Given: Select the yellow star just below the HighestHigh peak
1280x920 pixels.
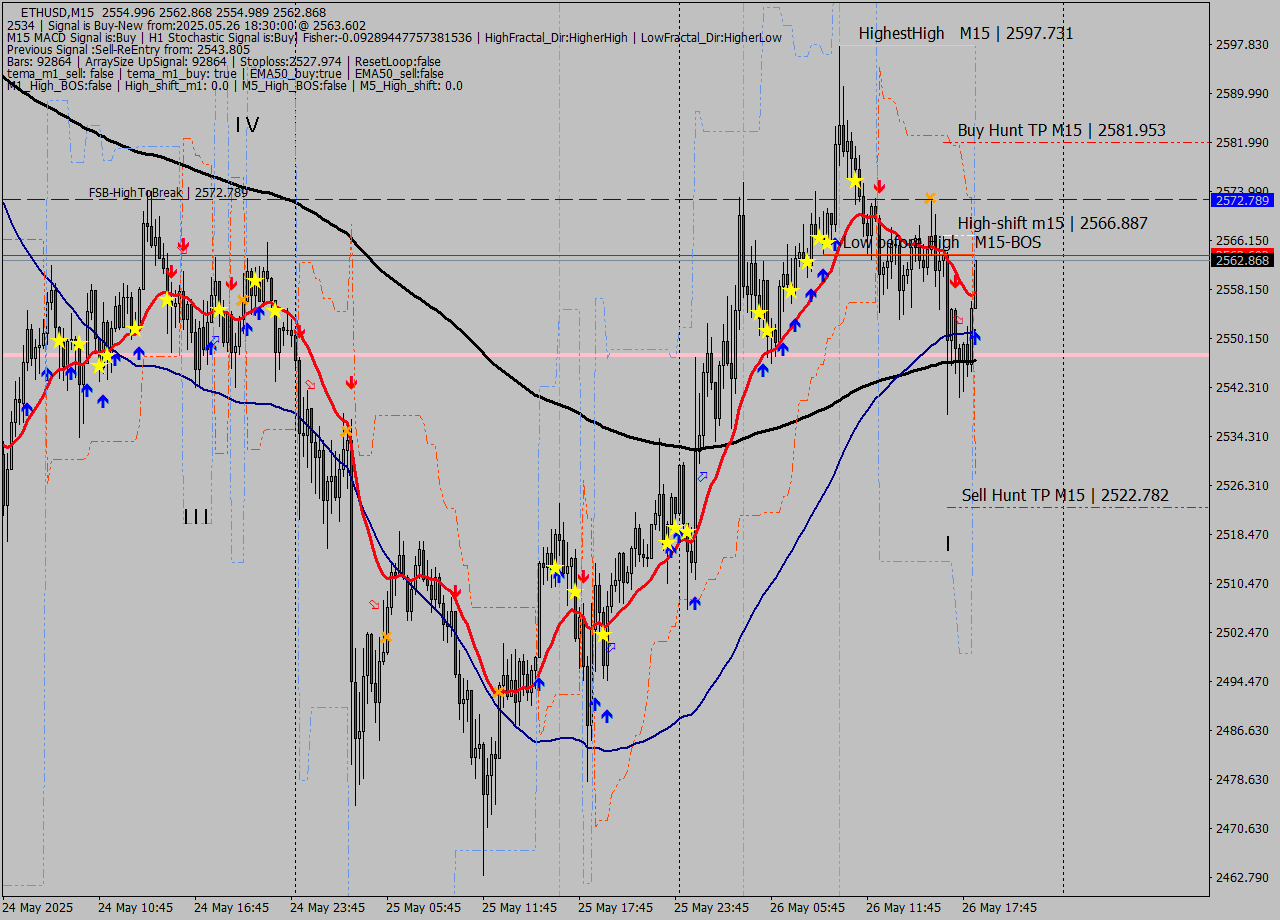Looking at the screenshot, I should tap(855, 181).
